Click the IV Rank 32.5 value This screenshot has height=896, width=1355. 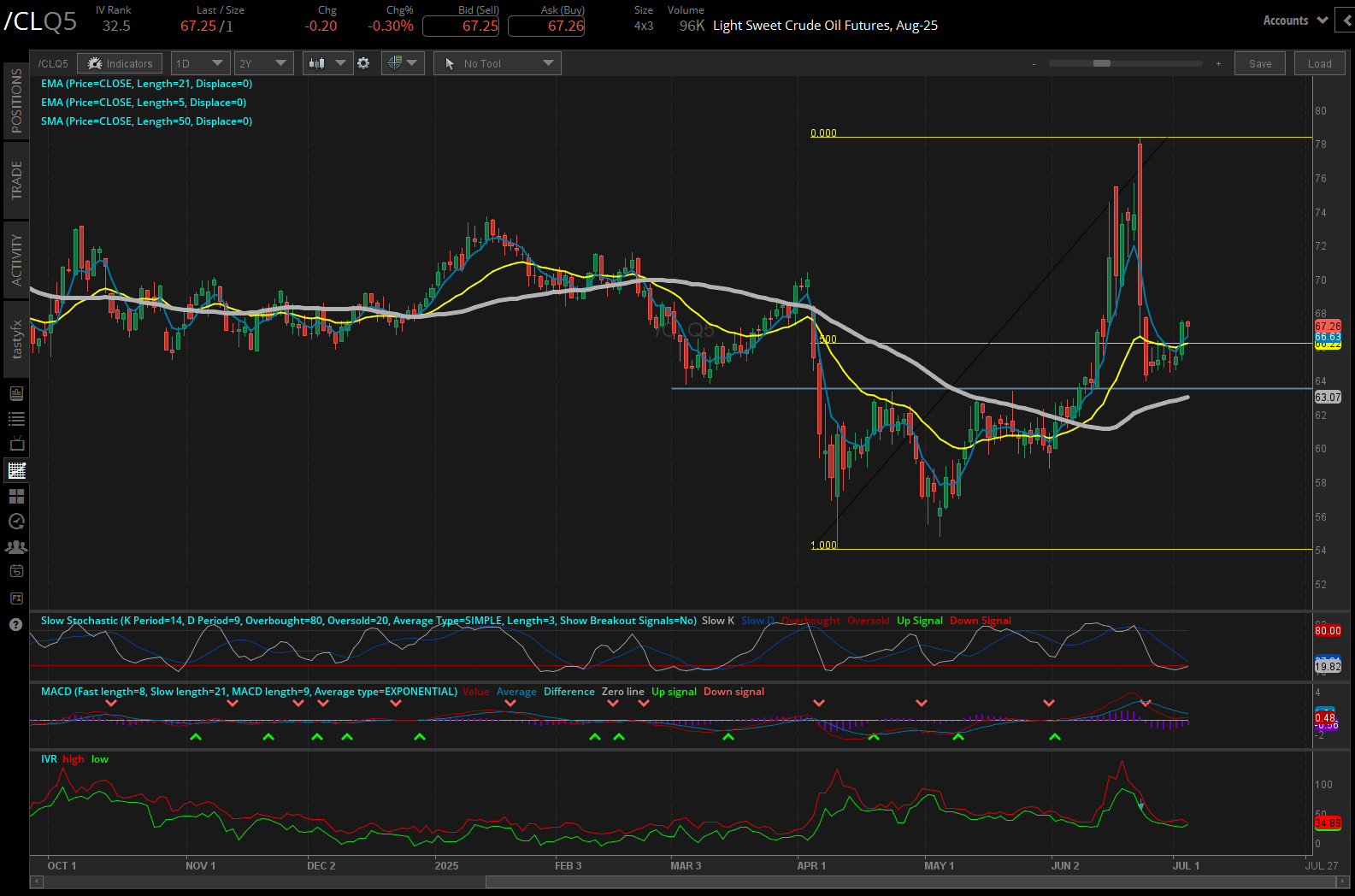click(x=116, y=26)
